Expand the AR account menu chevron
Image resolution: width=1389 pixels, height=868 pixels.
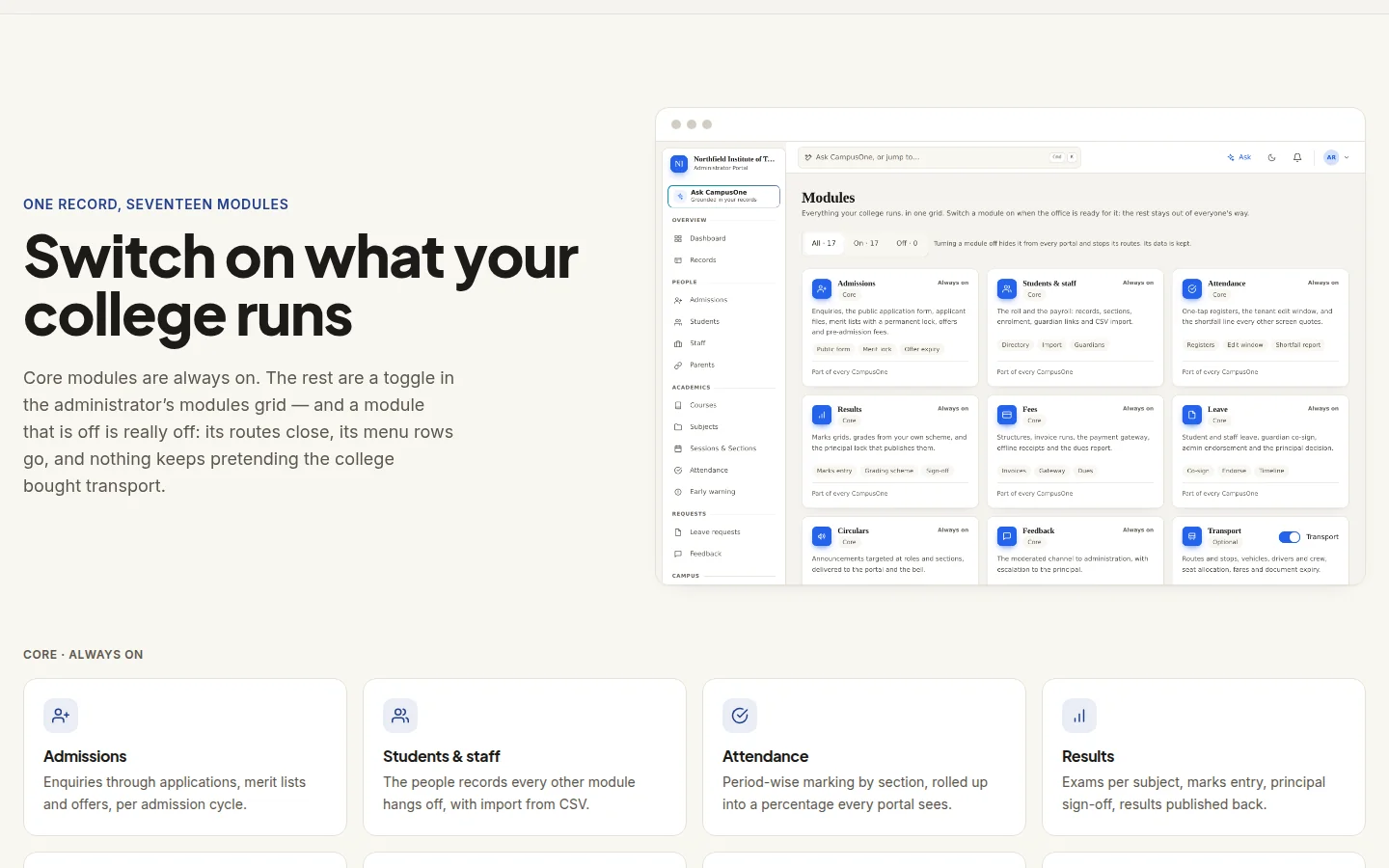[1347, 157]
